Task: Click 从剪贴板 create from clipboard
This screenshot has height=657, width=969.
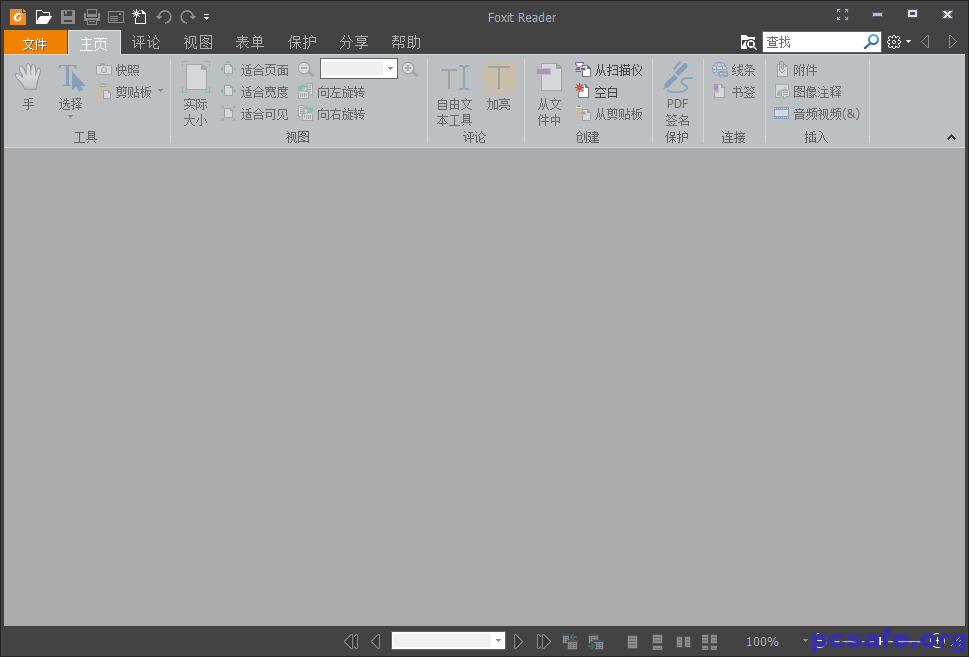Action: pyautogui.click(x=609, y=114)
